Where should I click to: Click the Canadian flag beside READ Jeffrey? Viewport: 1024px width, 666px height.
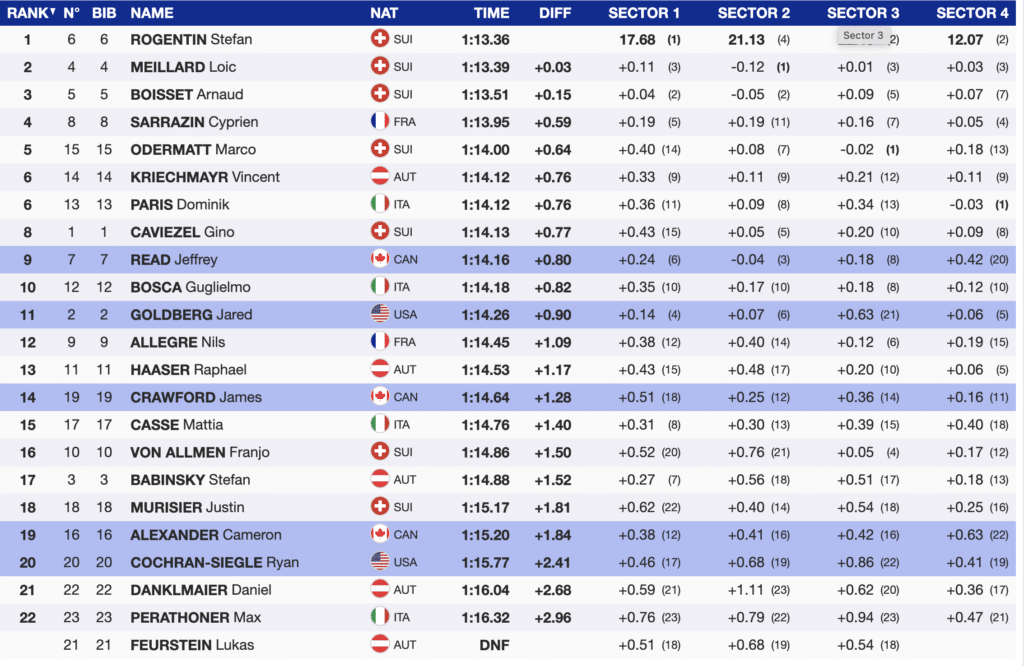click(379, 259)
